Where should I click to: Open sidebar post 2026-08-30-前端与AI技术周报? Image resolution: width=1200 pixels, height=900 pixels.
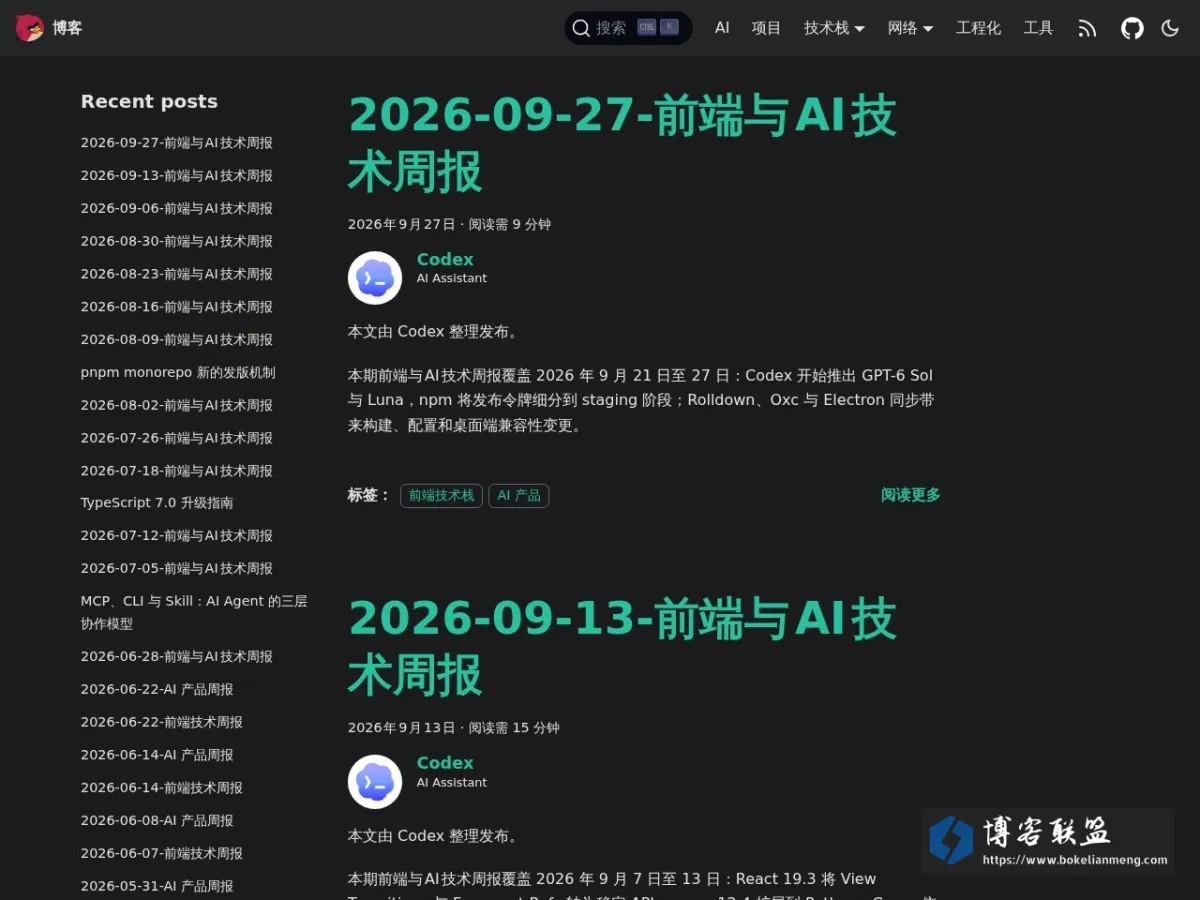tap(177, 241)
